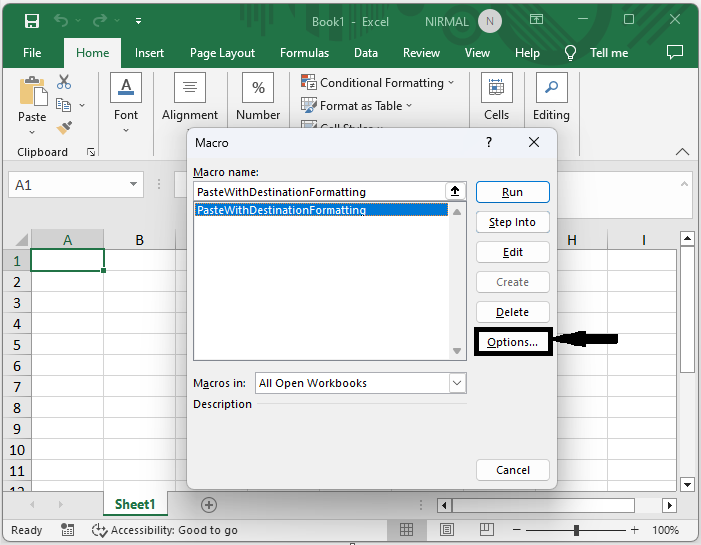
Task: Expand the Macros in dropdown
Action: (457, 383)
